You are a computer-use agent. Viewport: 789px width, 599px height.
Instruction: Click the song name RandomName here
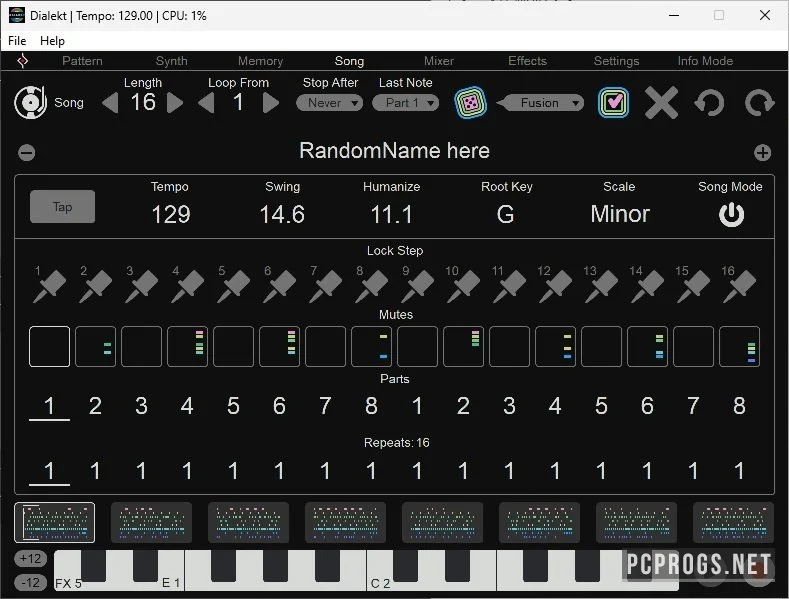pos(394,151)
